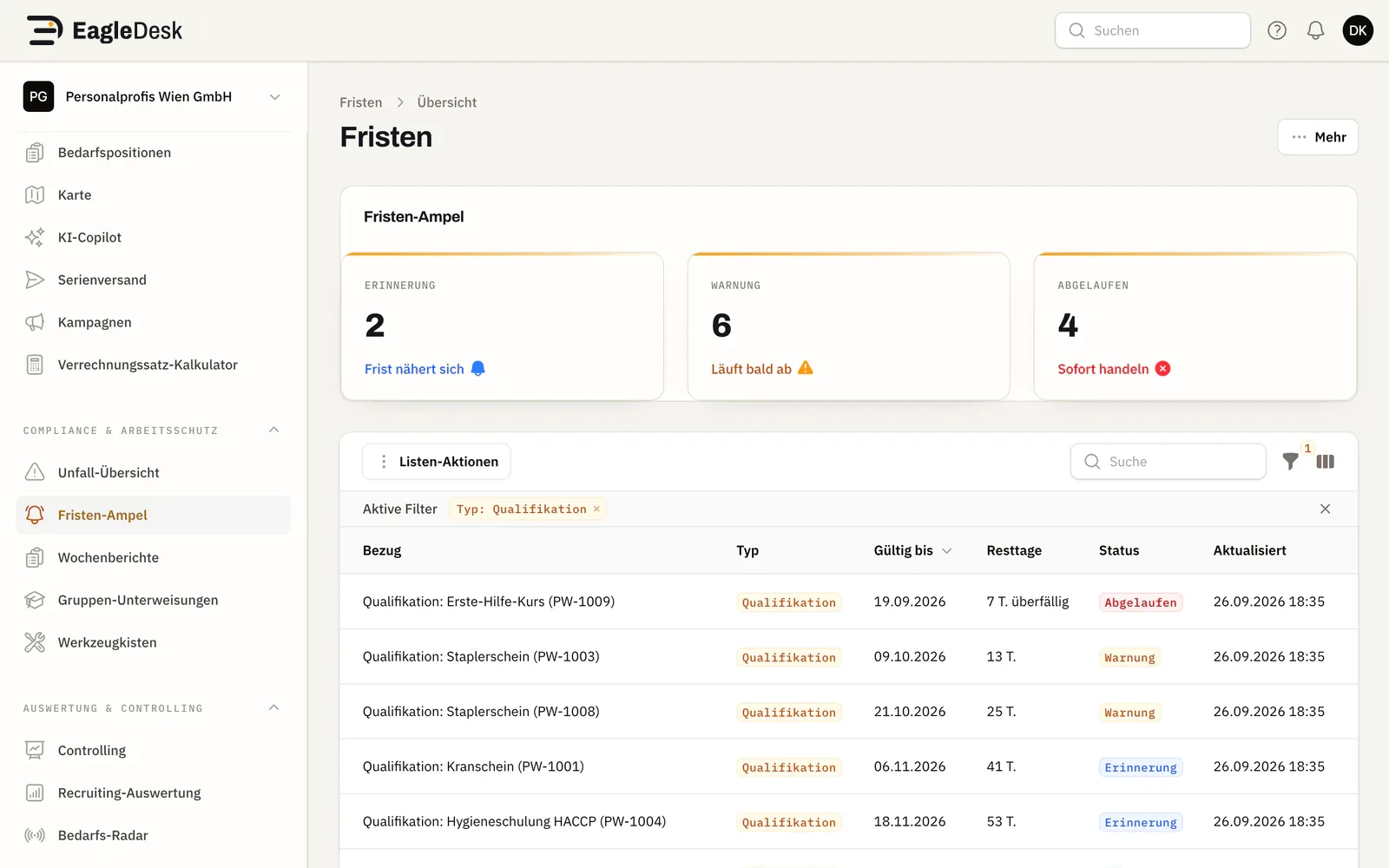Viewport: 1389px width, 868px height.
Task: Click the Bedarfs-Radar signal icon
Action: coord(35,836)
